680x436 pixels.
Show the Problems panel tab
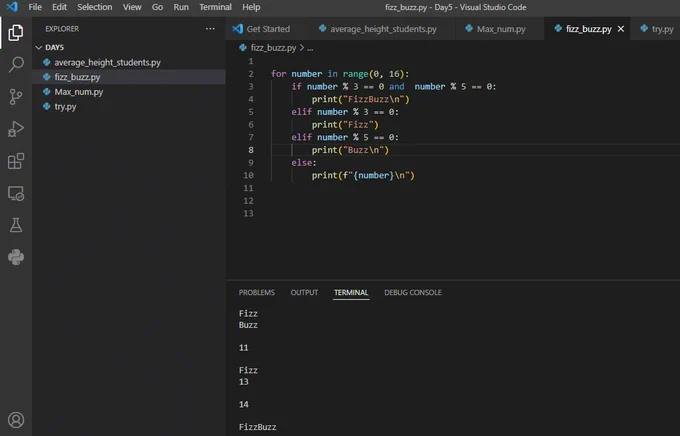pyautogui.click(x=256, y=292)
